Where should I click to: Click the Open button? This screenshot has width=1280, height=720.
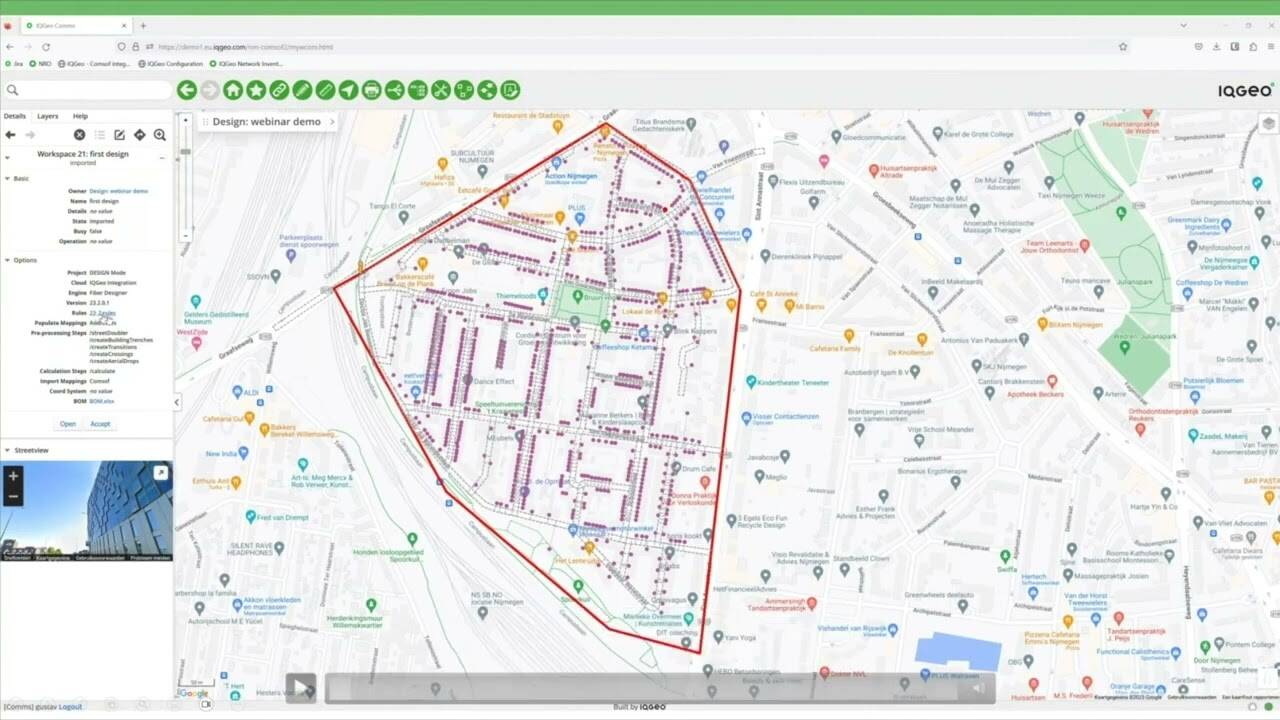pyautogui.click(x=67, y=424)
